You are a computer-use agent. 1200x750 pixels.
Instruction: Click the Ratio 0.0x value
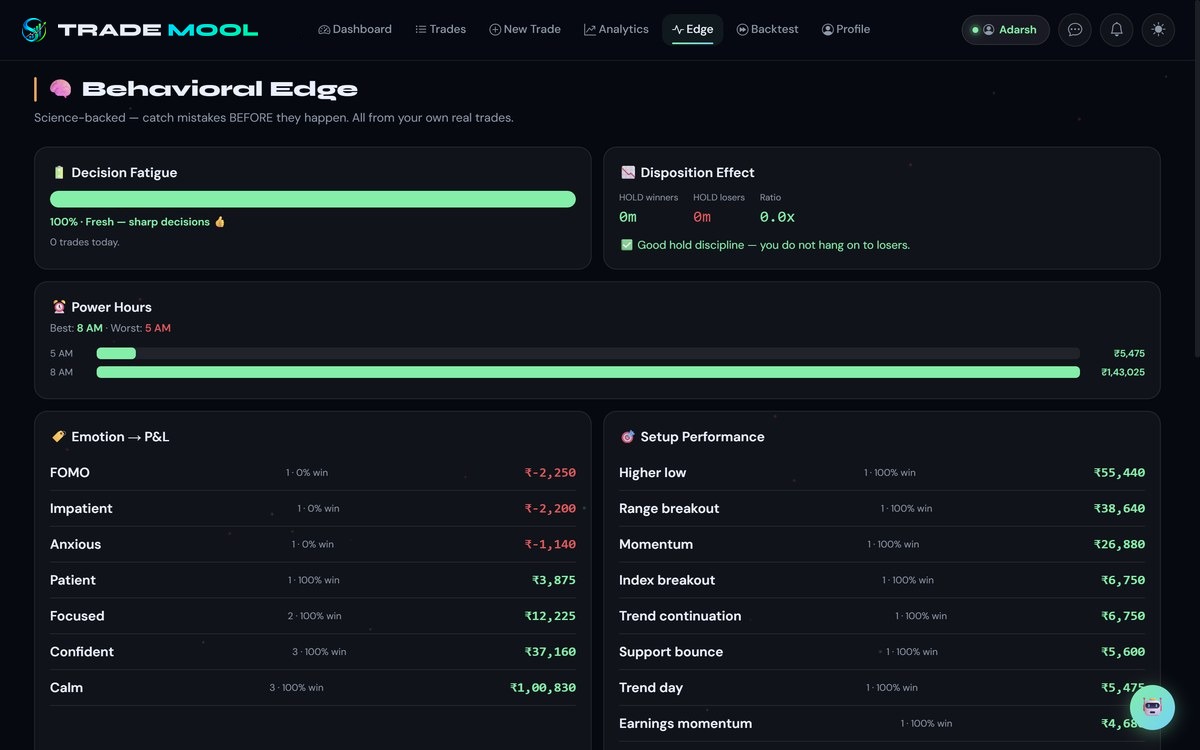tap(777, 217)
